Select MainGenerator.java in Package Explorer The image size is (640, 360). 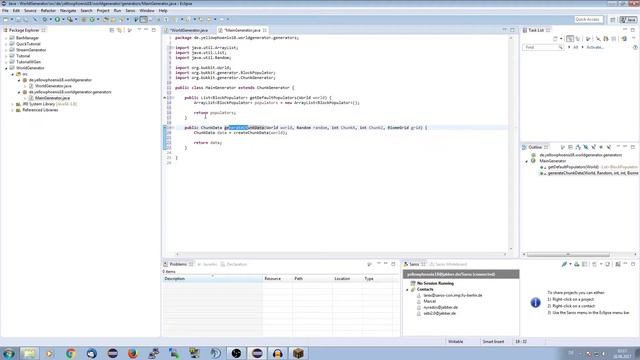[52, 98]
